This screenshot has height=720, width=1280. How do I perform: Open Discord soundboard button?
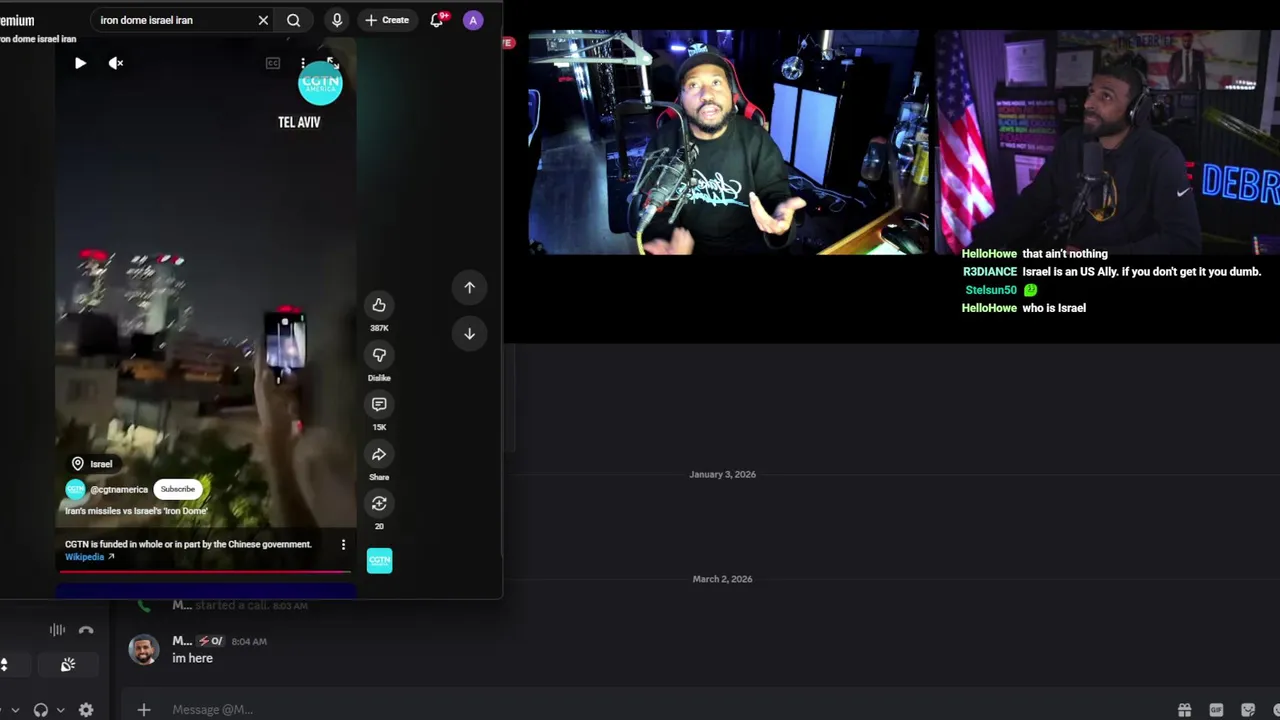pyautogui.click(x=68, y=665)
